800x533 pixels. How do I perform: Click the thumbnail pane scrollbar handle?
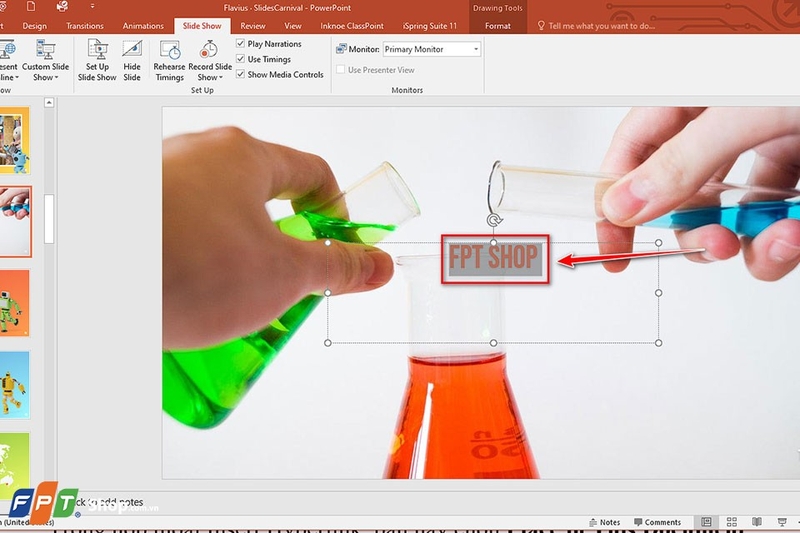pos(49,219)
